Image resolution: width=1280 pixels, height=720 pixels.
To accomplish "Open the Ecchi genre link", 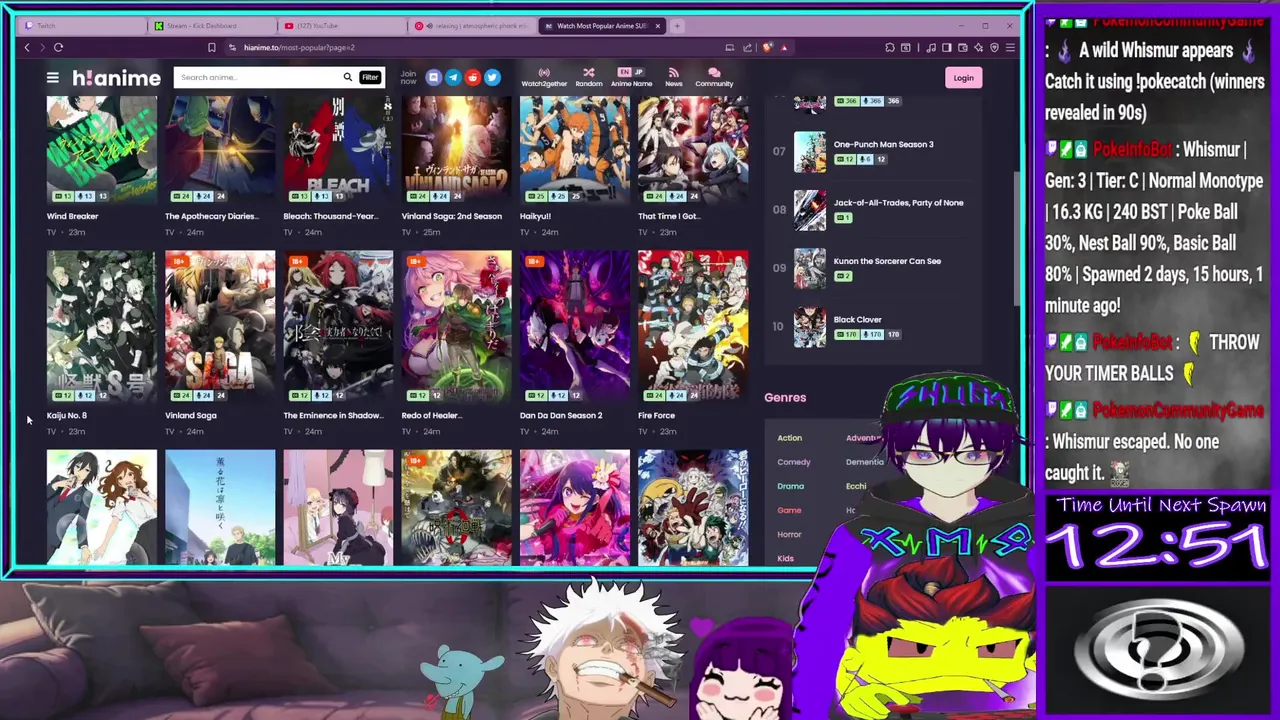I will [856, 486].
